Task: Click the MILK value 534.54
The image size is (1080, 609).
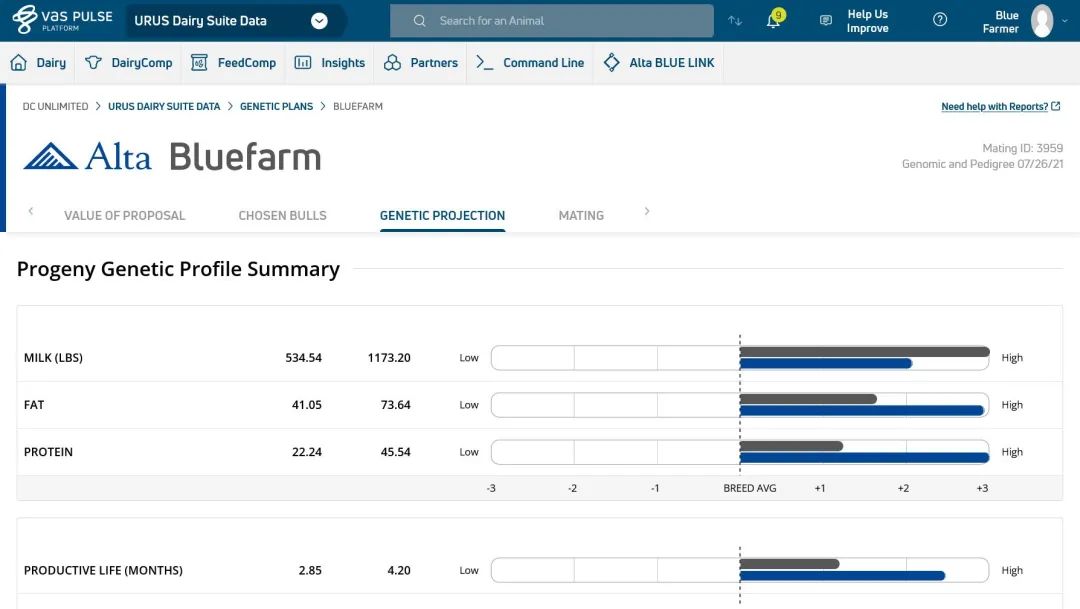Action: pyautogui.click(x=304, y=358)
